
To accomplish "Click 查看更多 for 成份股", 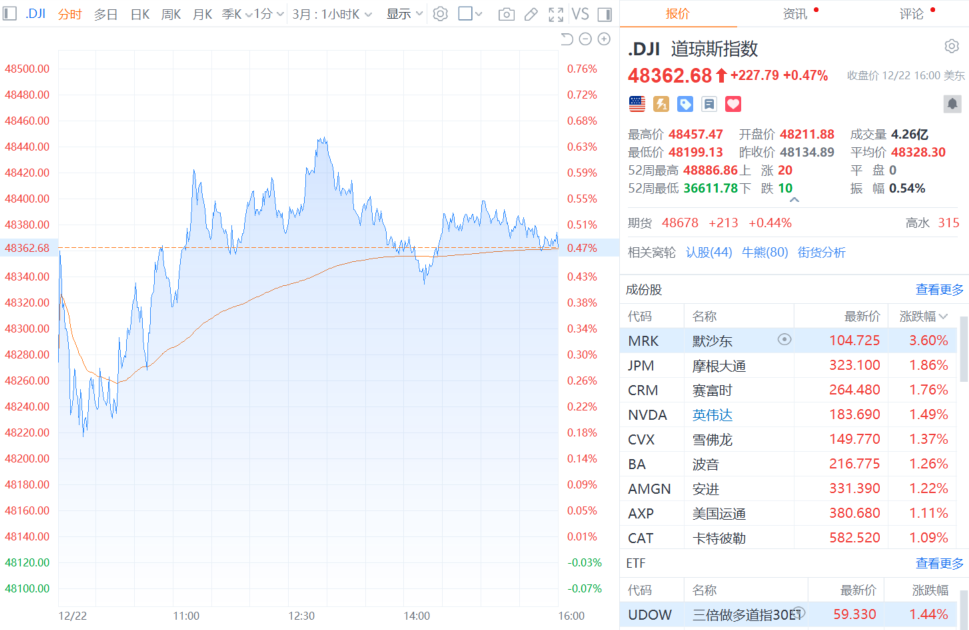I will coord(939,289).
